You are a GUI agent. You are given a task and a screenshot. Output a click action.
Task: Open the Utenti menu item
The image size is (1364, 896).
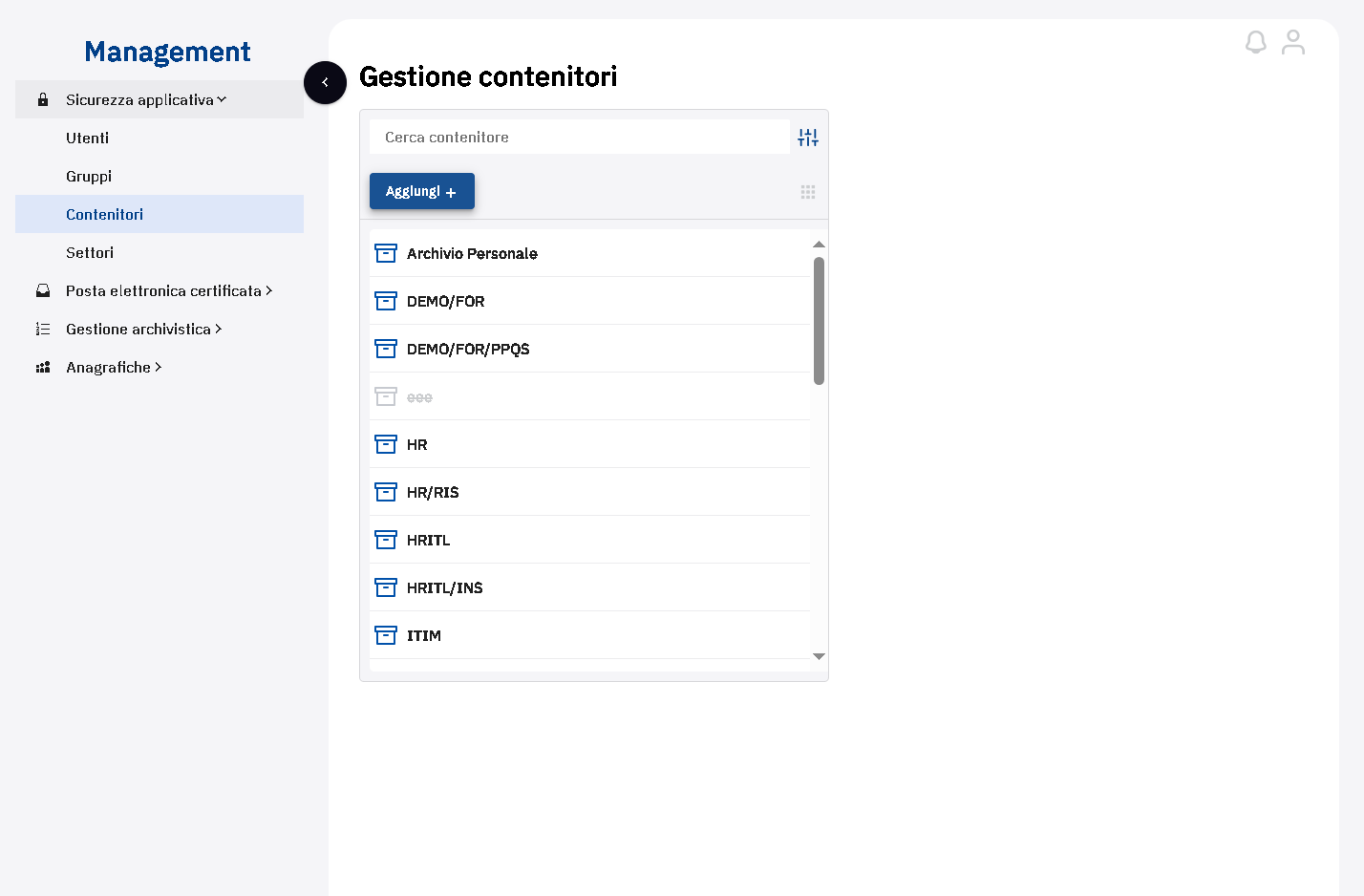(160, 138)
